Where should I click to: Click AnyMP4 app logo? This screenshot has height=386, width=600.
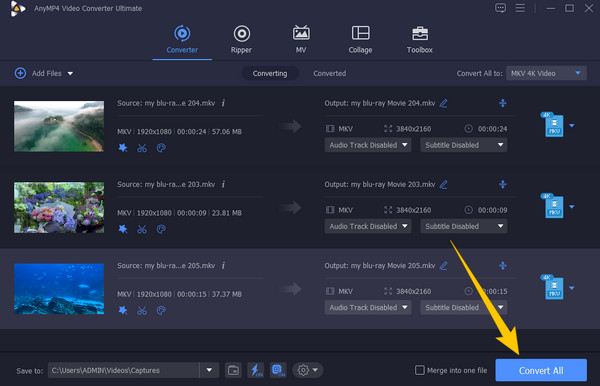tap(17, 8)
